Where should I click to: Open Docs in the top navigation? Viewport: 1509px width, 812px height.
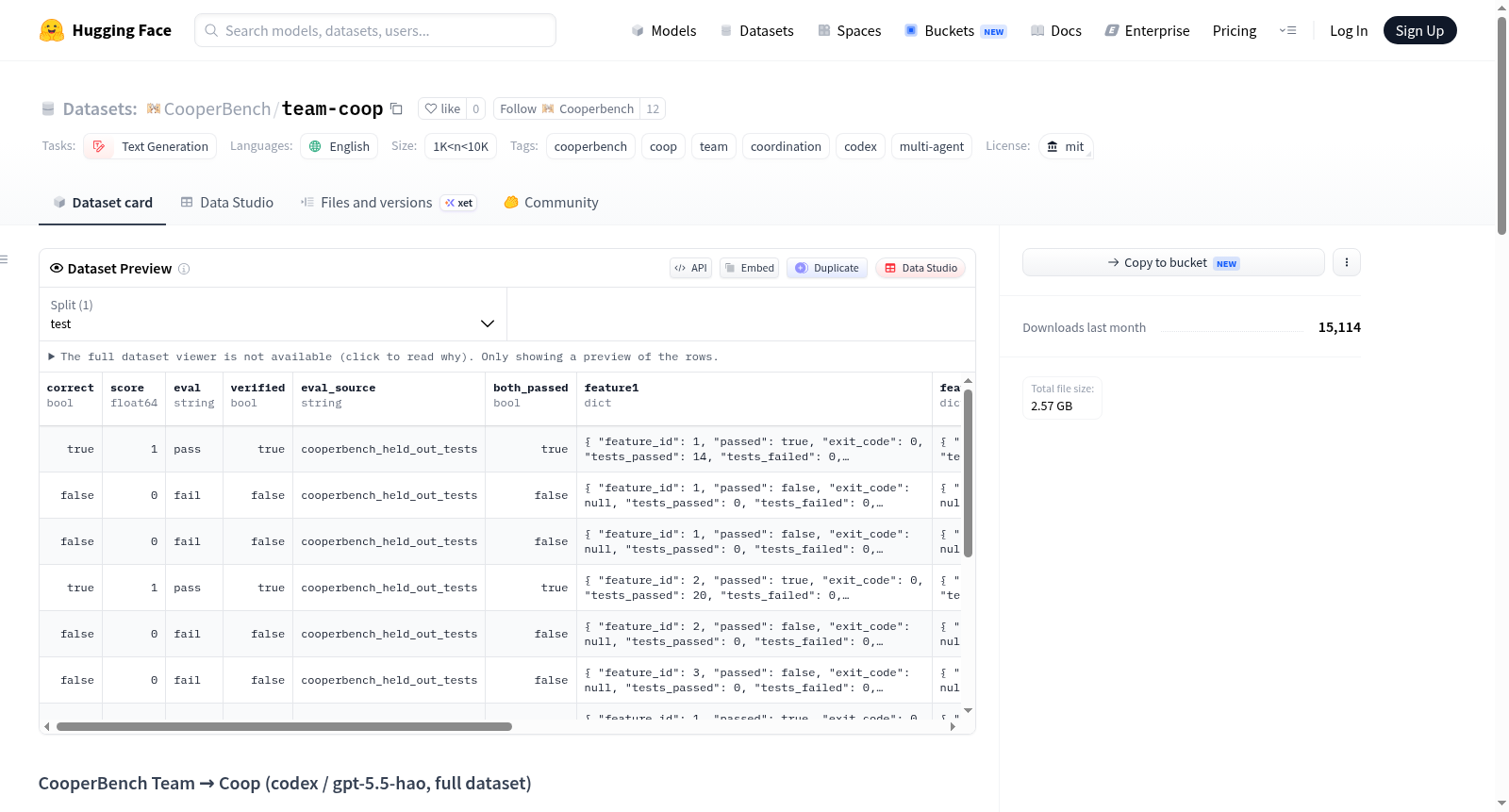[x=1056, y=30]
